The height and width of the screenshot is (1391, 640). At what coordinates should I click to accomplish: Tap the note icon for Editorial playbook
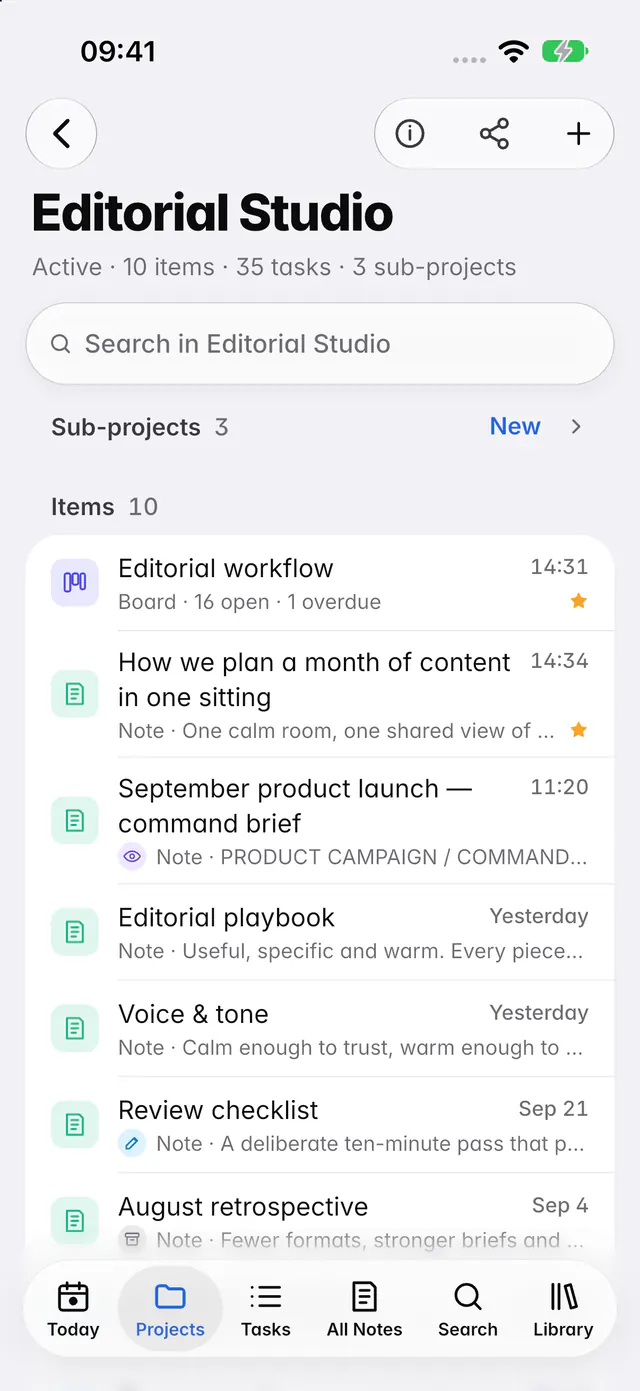[x=75, y=932]
